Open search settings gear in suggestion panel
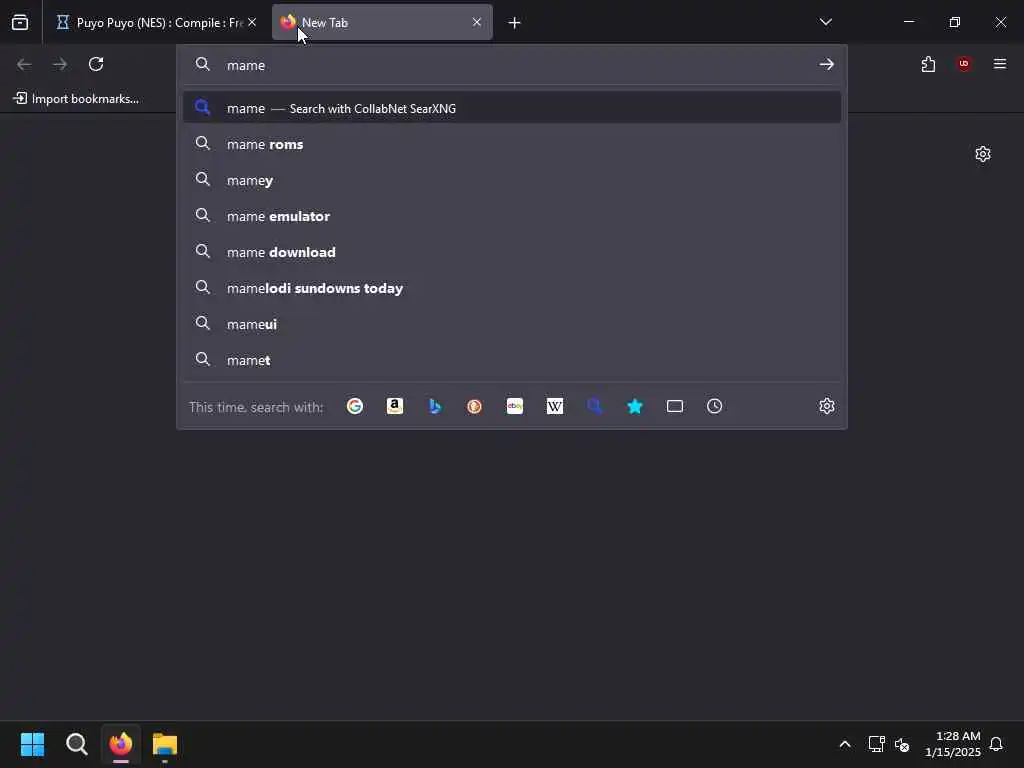The height and width of the screenshot is (768, 1024). tap(827, 406)
